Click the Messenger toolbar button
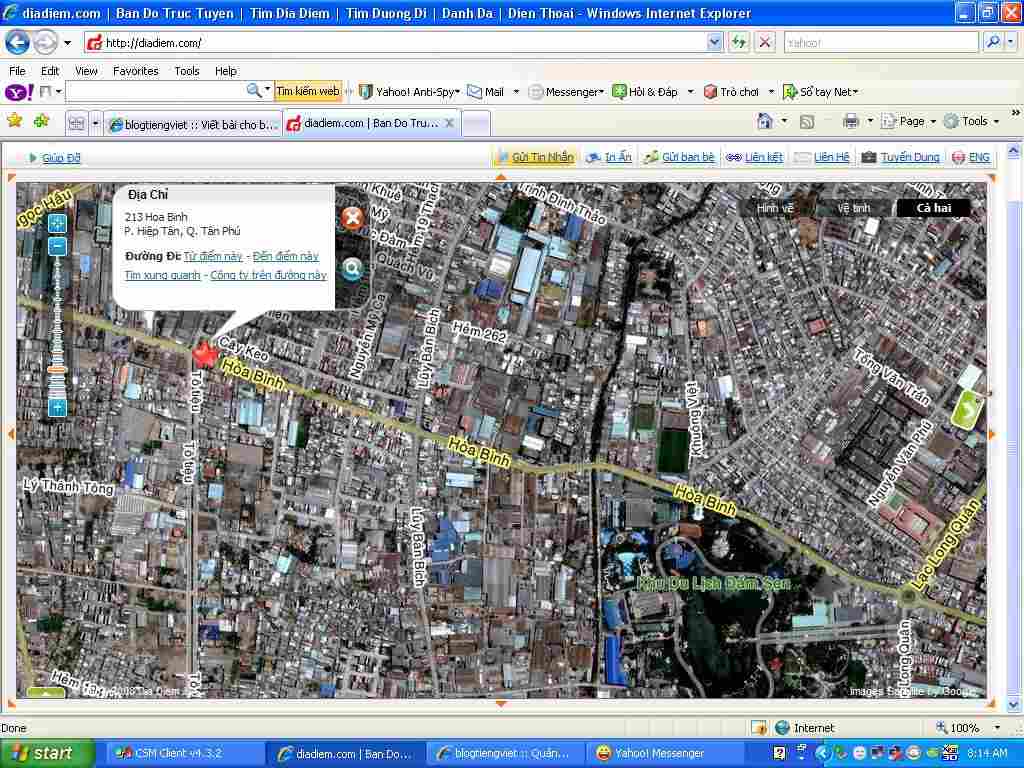 pos(566,92)
